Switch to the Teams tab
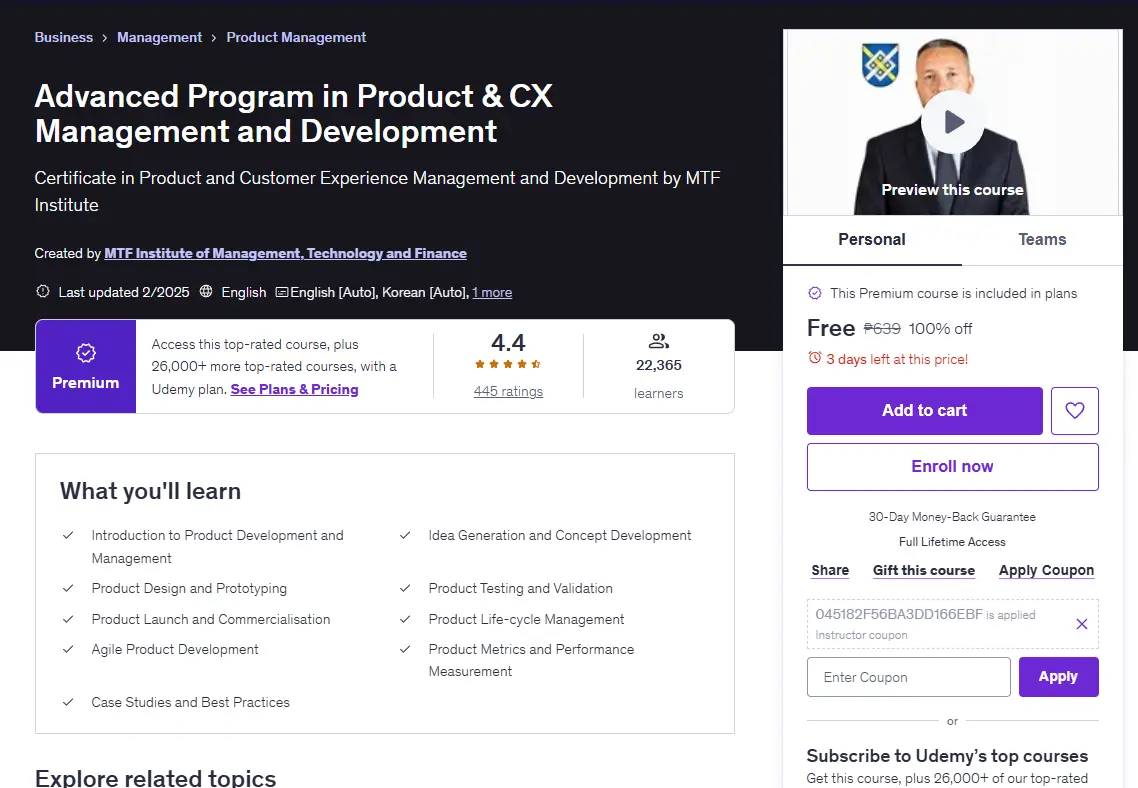The height and width of the screenshot is (788, 1138). click(x=1042, y=240)
